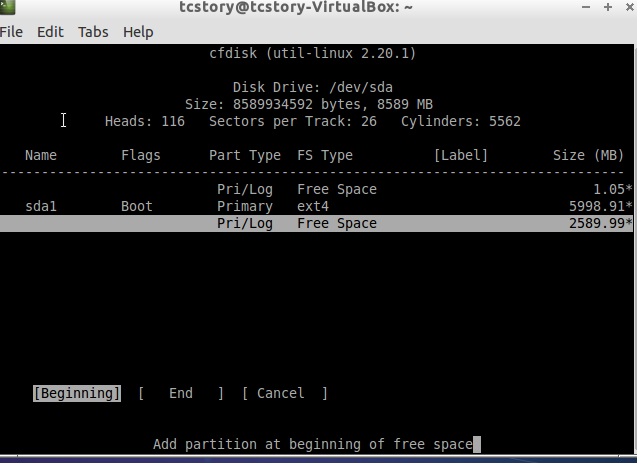Open the Edit menu
Viewport: 637px width, 463px height.
coord(50,32)
